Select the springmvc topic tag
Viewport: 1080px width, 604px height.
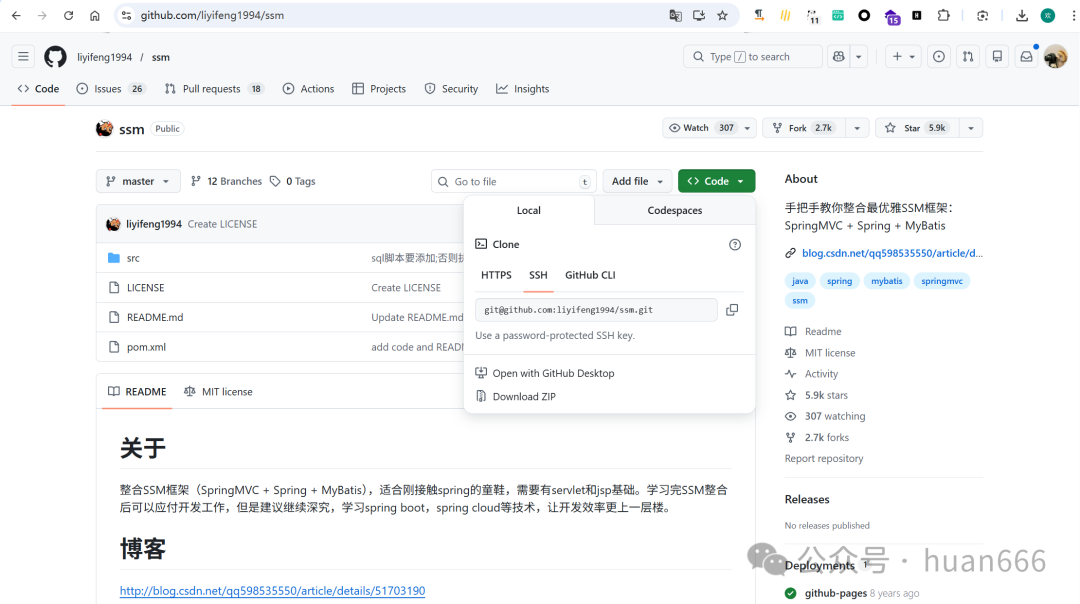pos(942,281)
